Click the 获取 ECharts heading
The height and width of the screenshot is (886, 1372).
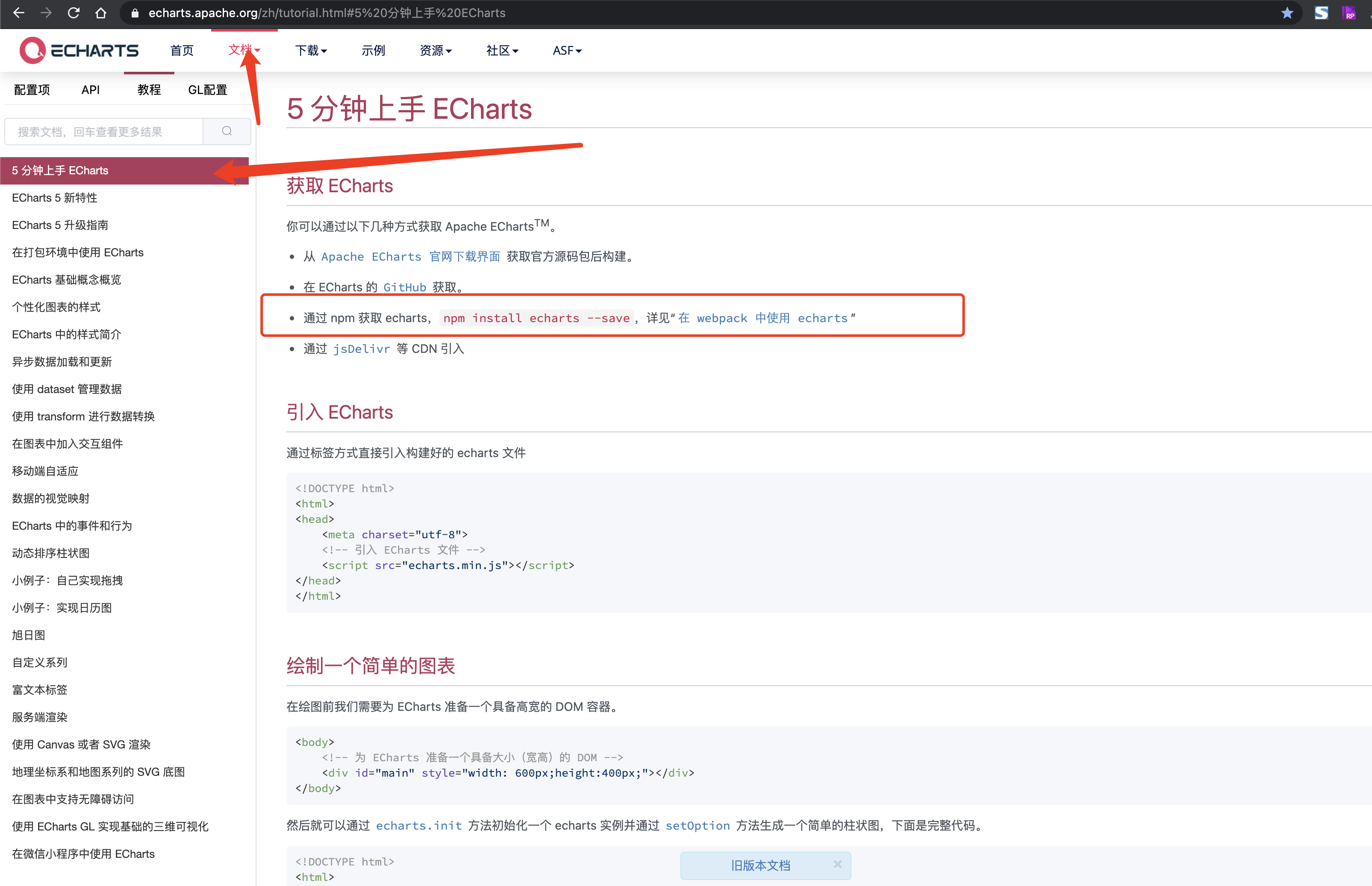(339, 185)
